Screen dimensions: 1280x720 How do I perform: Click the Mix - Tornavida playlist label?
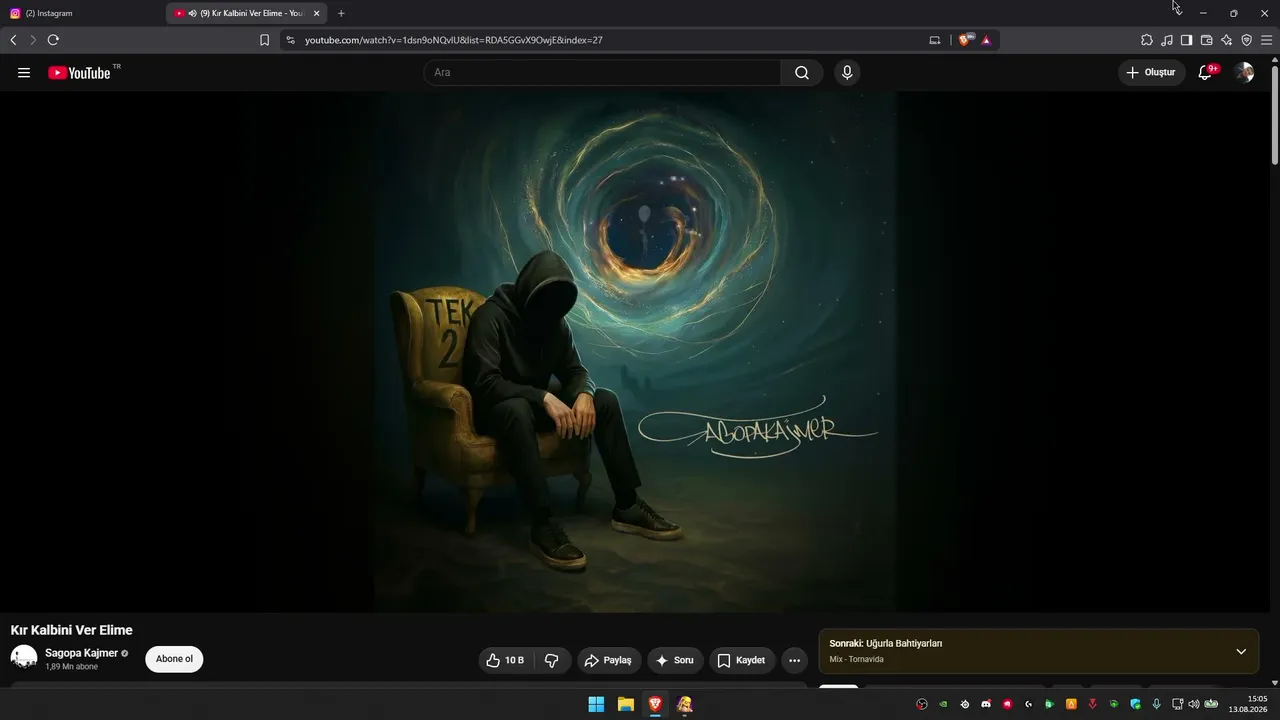coord(856,659)
